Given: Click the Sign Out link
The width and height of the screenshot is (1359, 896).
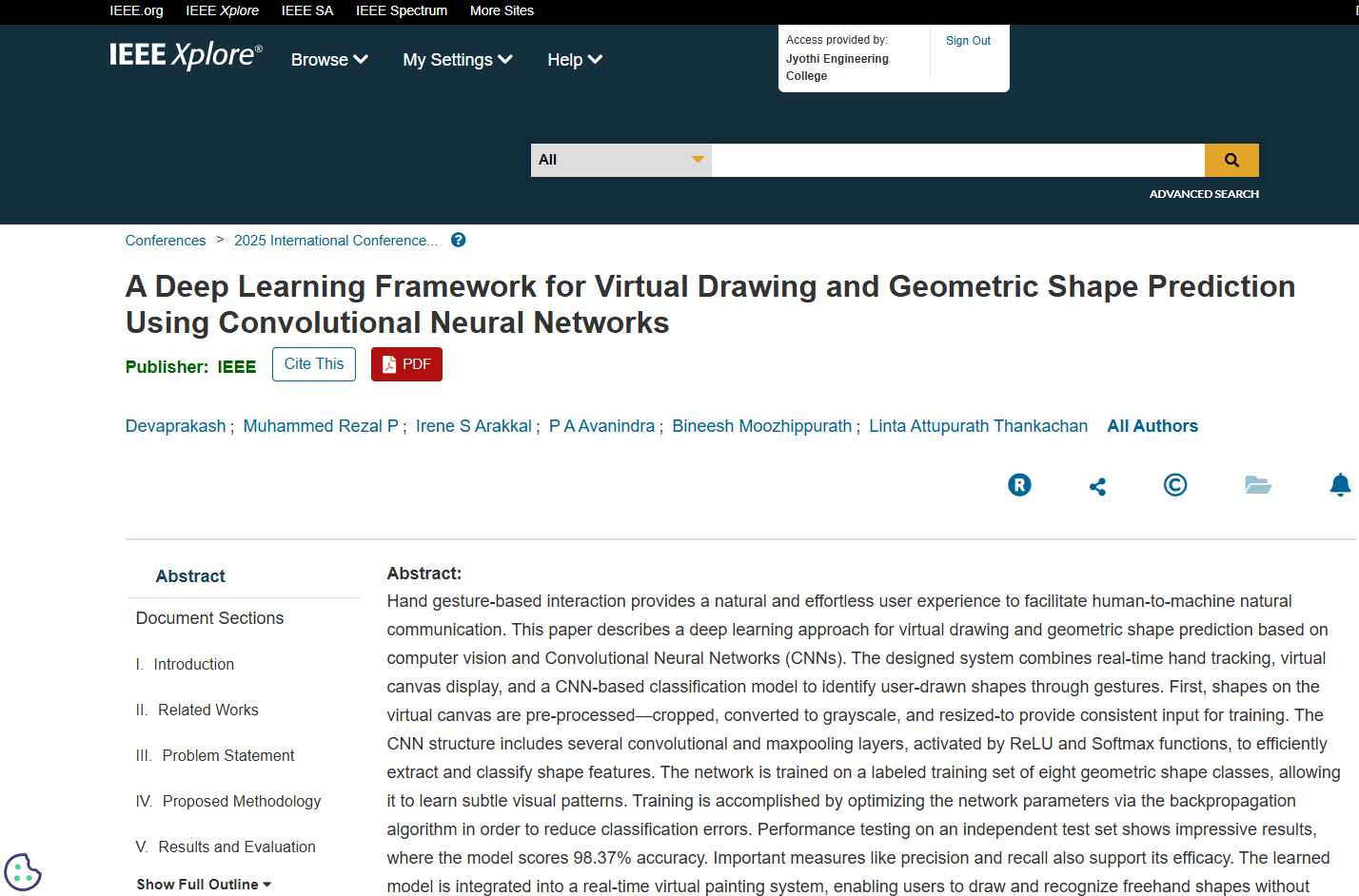Looking at the screenshot, I should 968,41.
